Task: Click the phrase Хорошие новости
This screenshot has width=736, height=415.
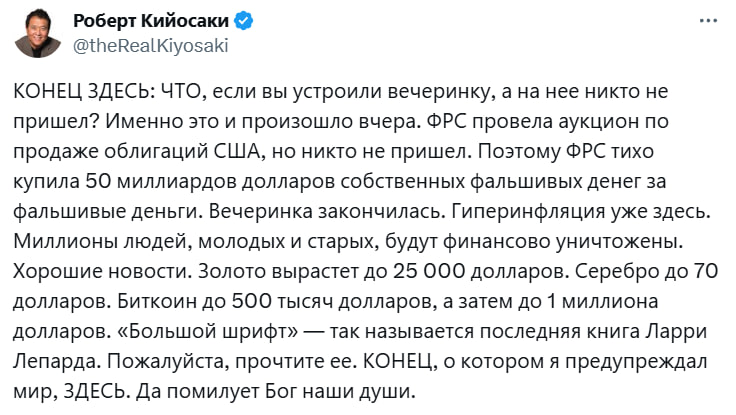Action: point(102,271)
